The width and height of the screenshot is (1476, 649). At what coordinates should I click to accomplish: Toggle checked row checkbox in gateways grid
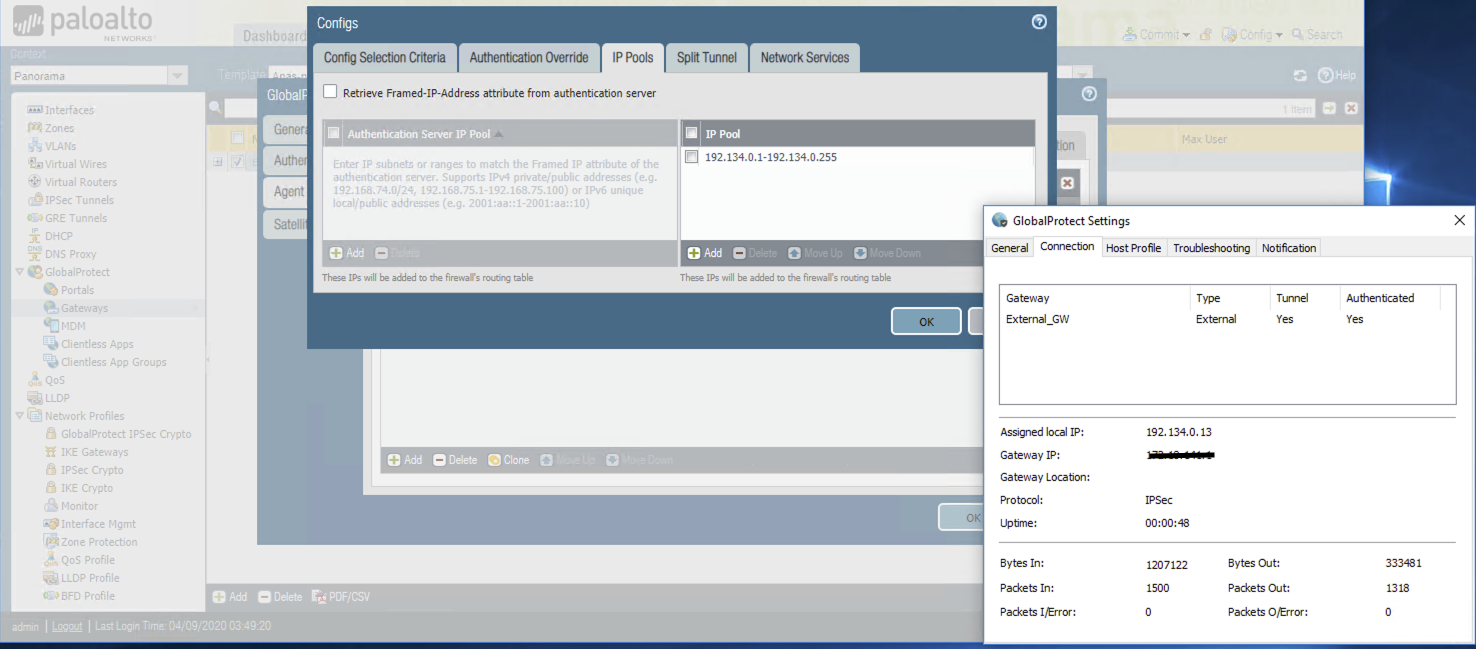237,162
